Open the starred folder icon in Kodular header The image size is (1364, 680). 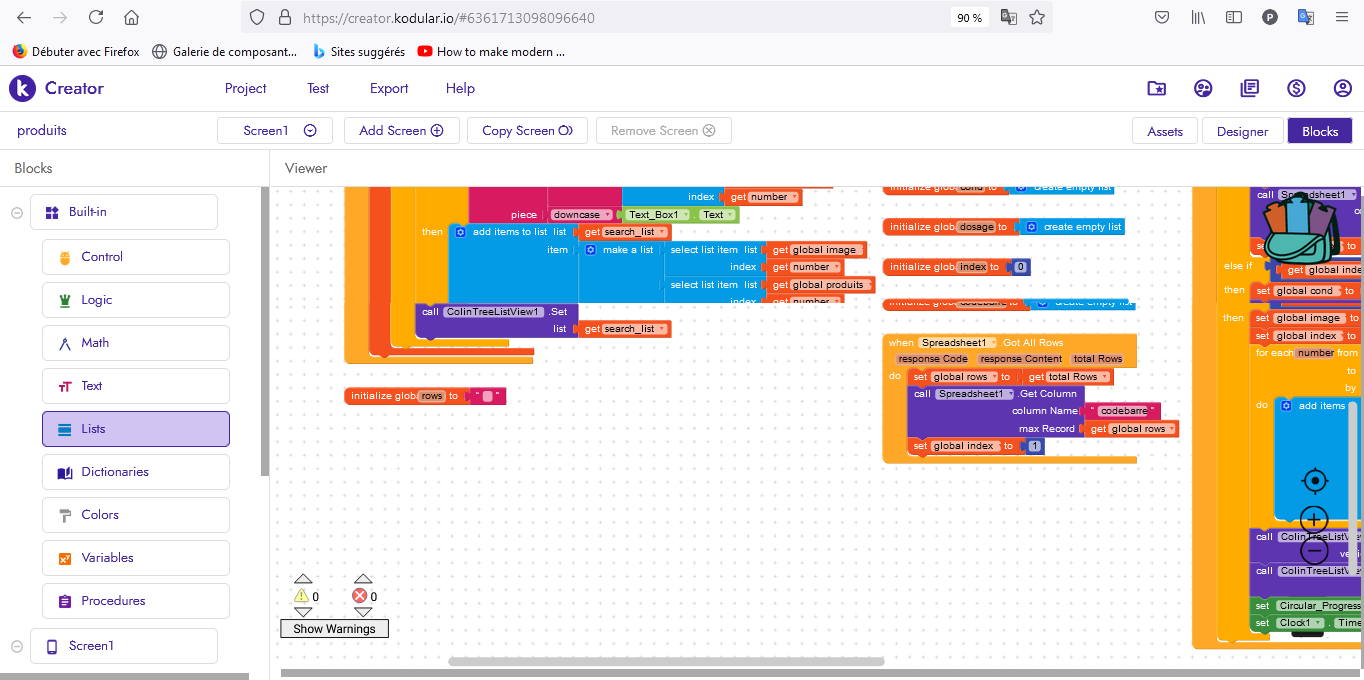pos(1156,88)
